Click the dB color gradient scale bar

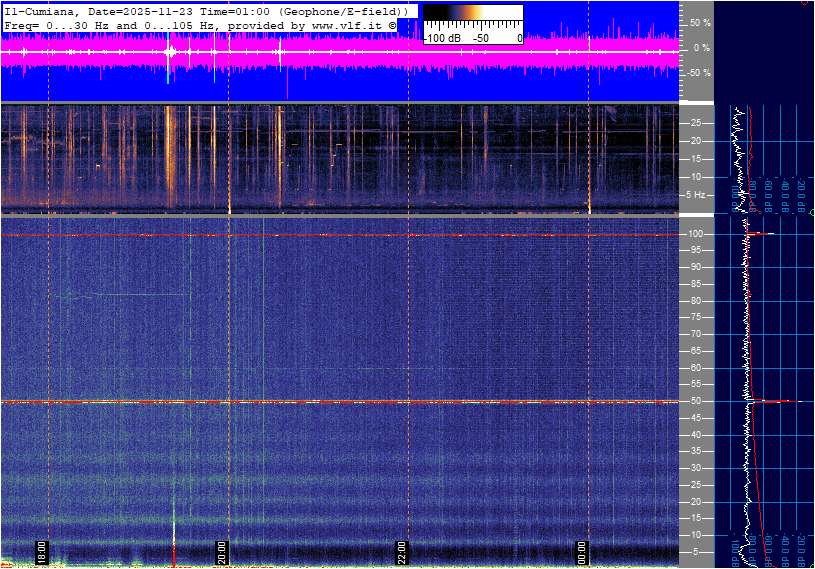pyautogui.click(x=472, y=18)
